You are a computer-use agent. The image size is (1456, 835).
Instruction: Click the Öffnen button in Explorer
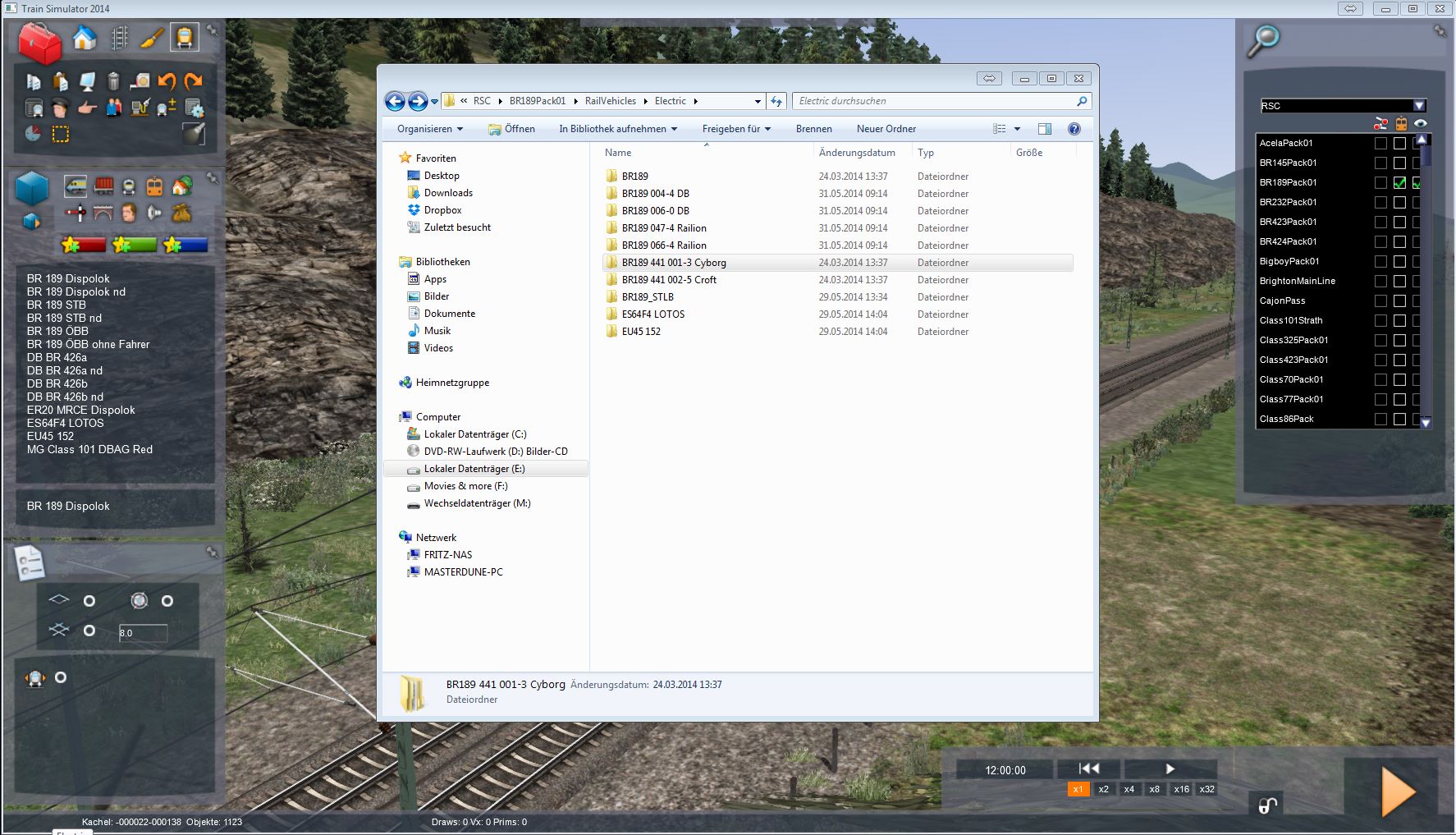(x=511, y=129)
